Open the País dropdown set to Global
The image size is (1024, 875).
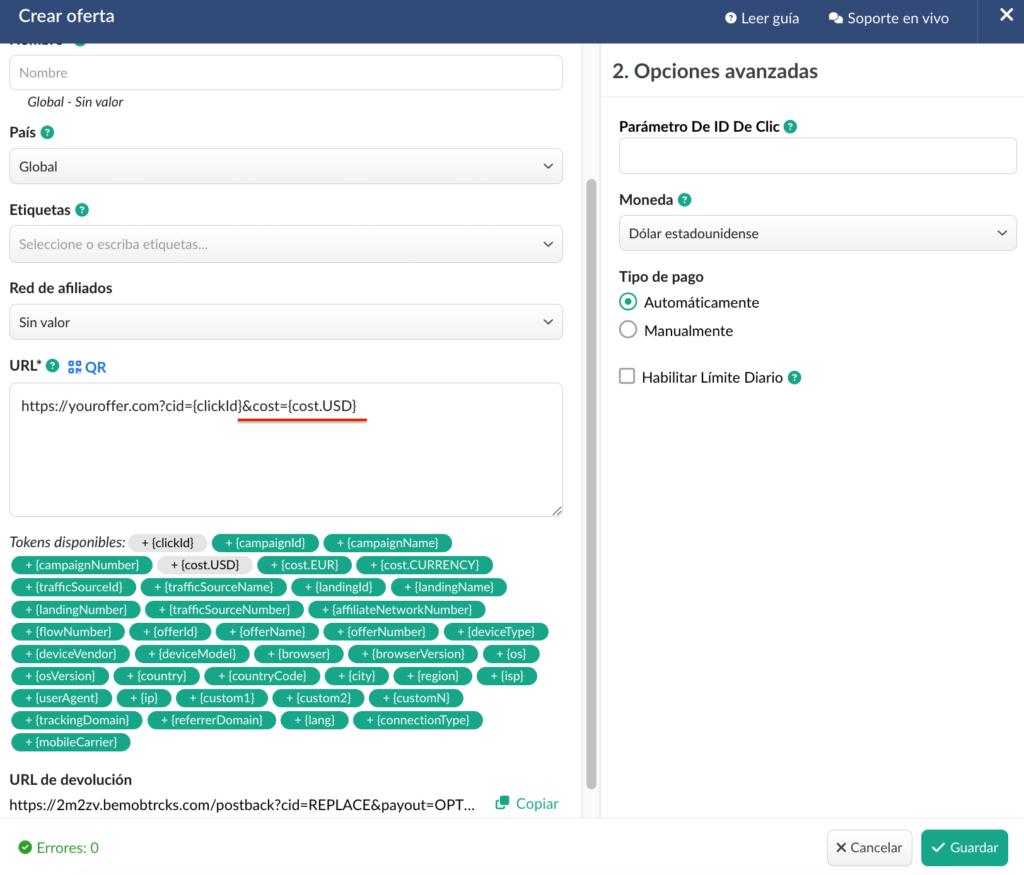point(285,167)
